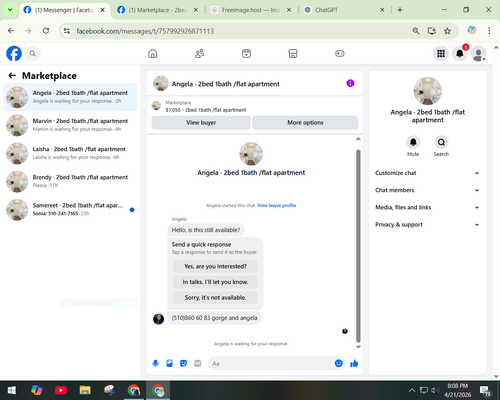Image resolution: width=500 pixels, height=400 pixels.
Task: Open the View buyer profile link
Action: [277, 205]
